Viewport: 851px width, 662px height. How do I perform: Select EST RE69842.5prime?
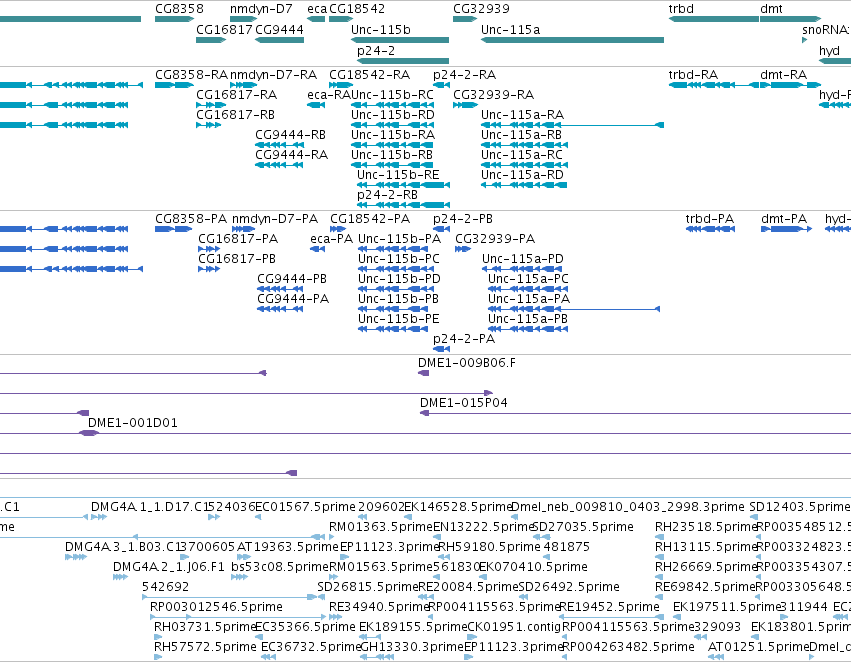click(659, 597)
